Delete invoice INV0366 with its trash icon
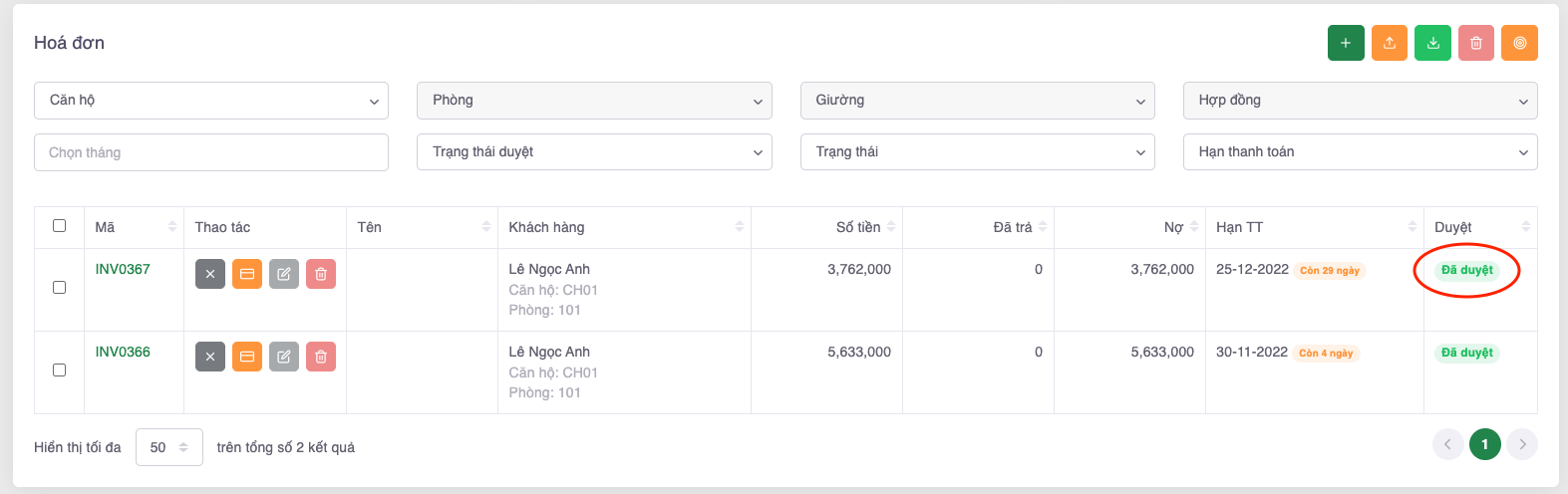 click(x=321, y=357)
